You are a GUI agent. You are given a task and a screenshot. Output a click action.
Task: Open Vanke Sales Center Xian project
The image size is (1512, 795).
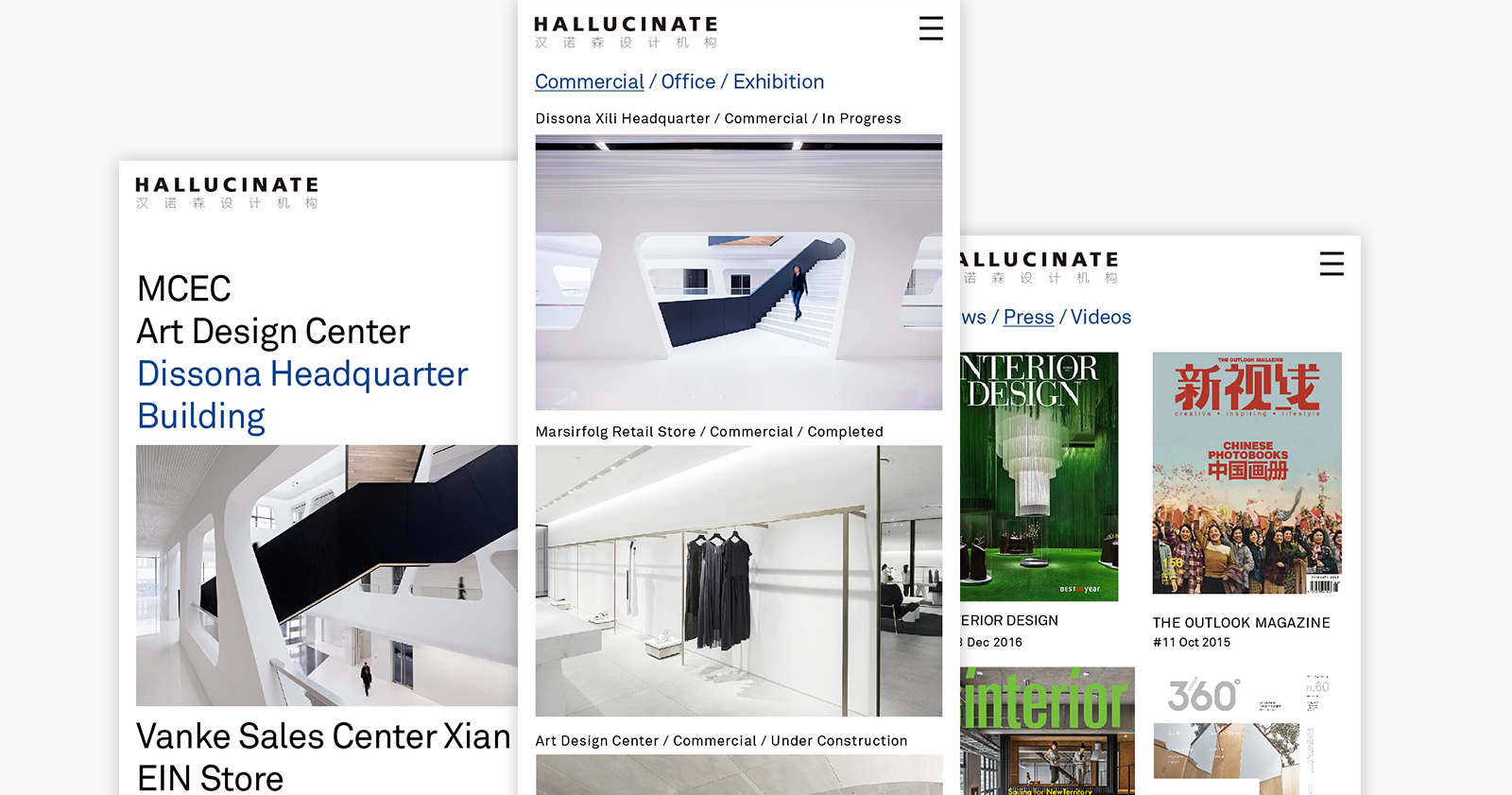pyautogui.click(x=323, y=736)
